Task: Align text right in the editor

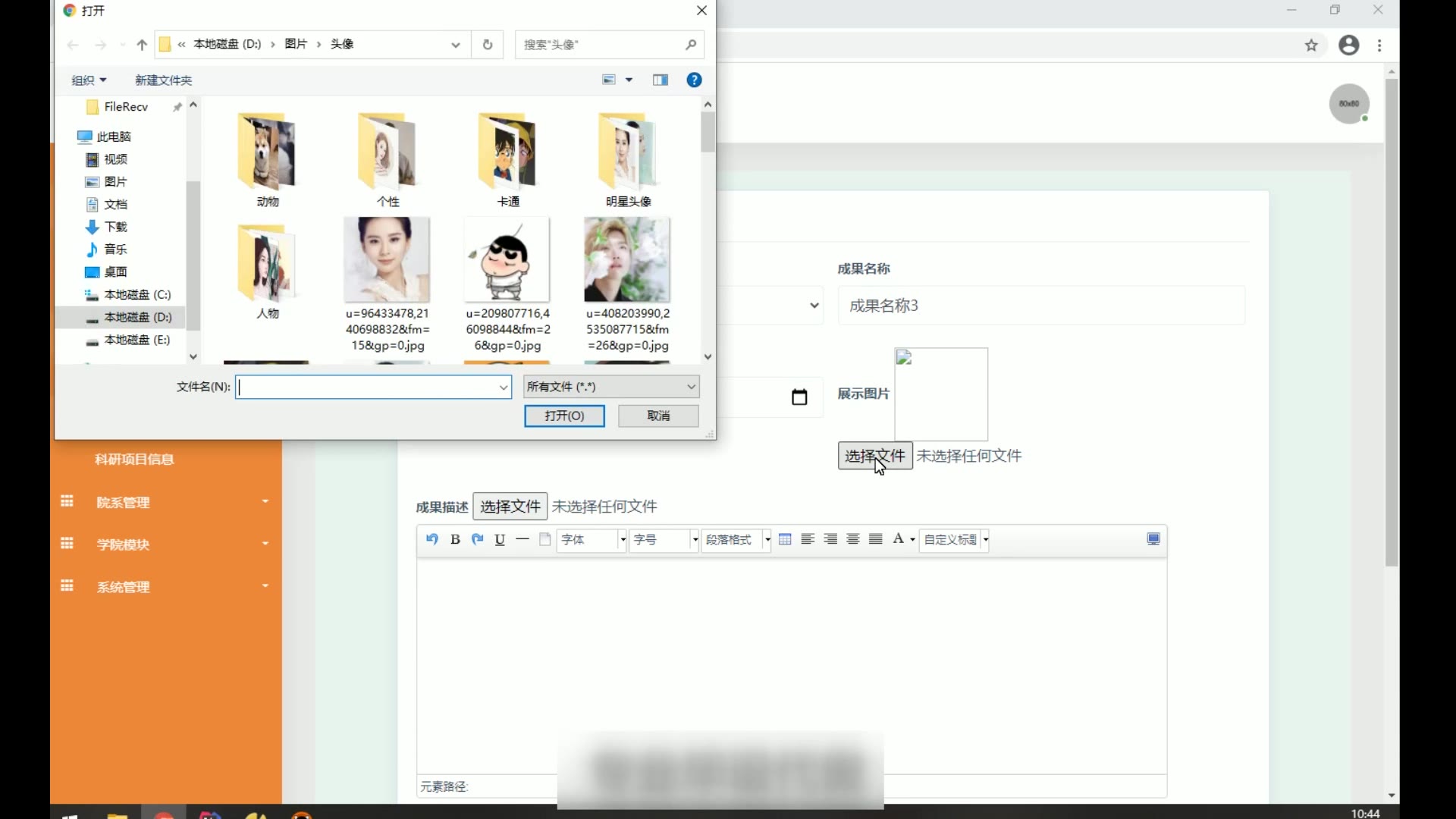Action: point(830,539)
